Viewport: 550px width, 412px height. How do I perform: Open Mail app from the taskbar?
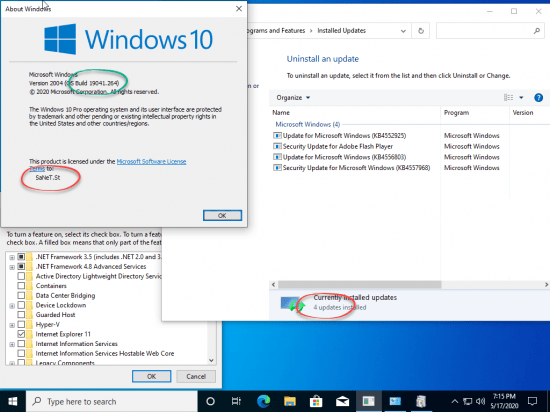coord(342,401)
